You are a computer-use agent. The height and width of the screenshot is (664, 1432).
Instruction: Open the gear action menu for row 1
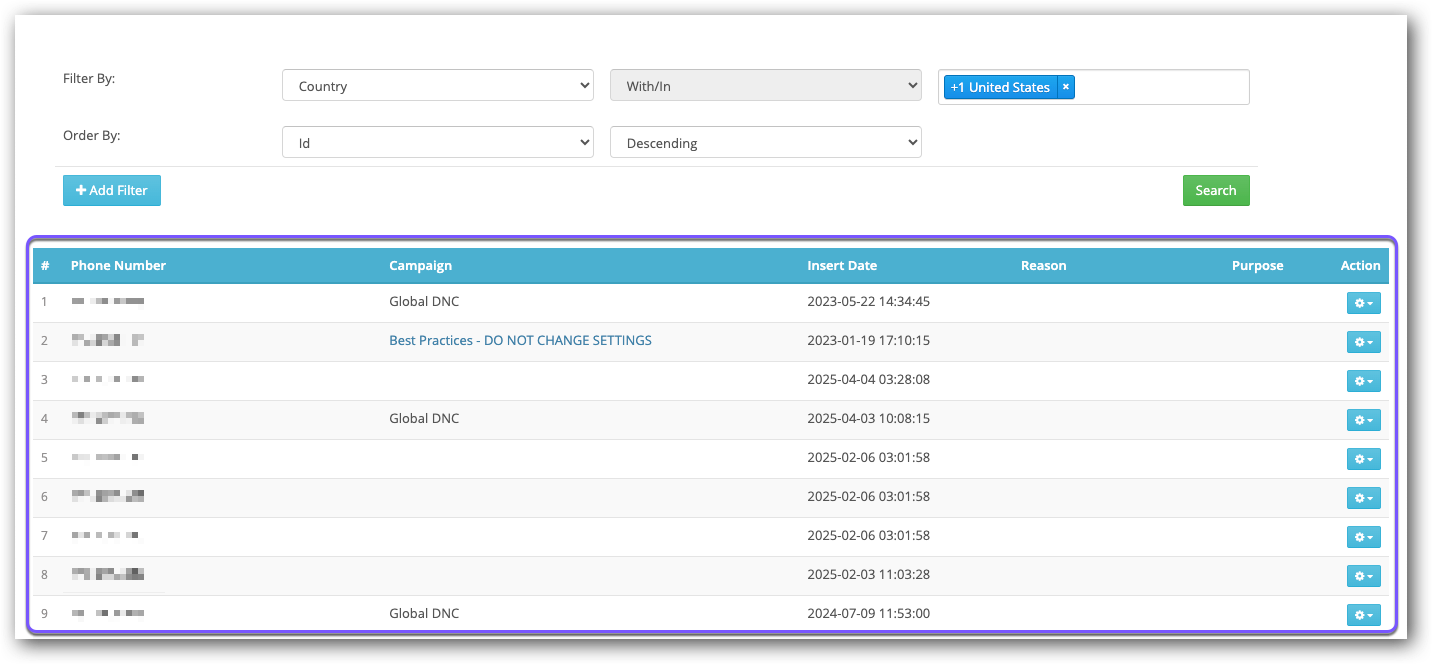pos(1363,303)
